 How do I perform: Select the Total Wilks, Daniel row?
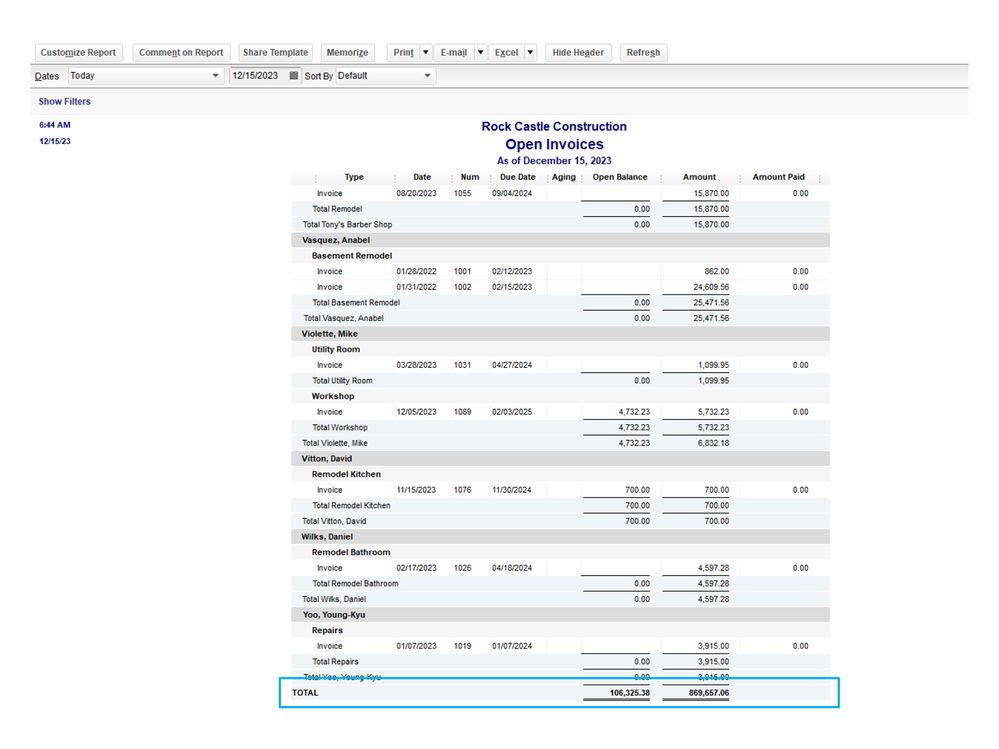click(x=561, y=599)
